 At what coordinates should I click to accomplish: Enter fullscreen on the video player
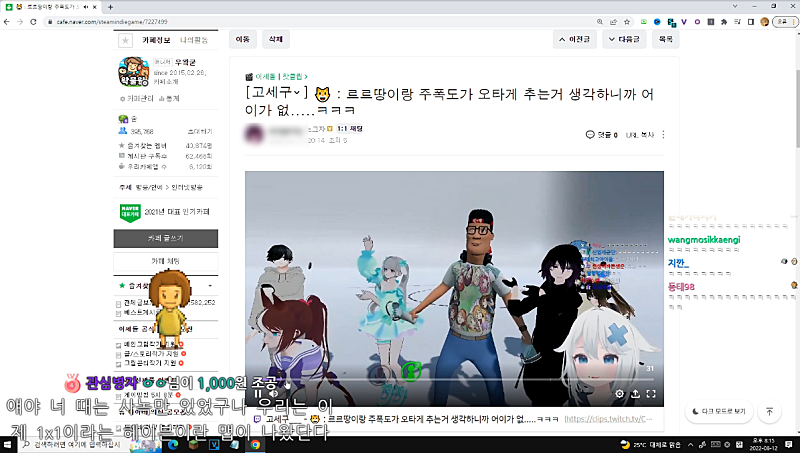pos(651,394)
